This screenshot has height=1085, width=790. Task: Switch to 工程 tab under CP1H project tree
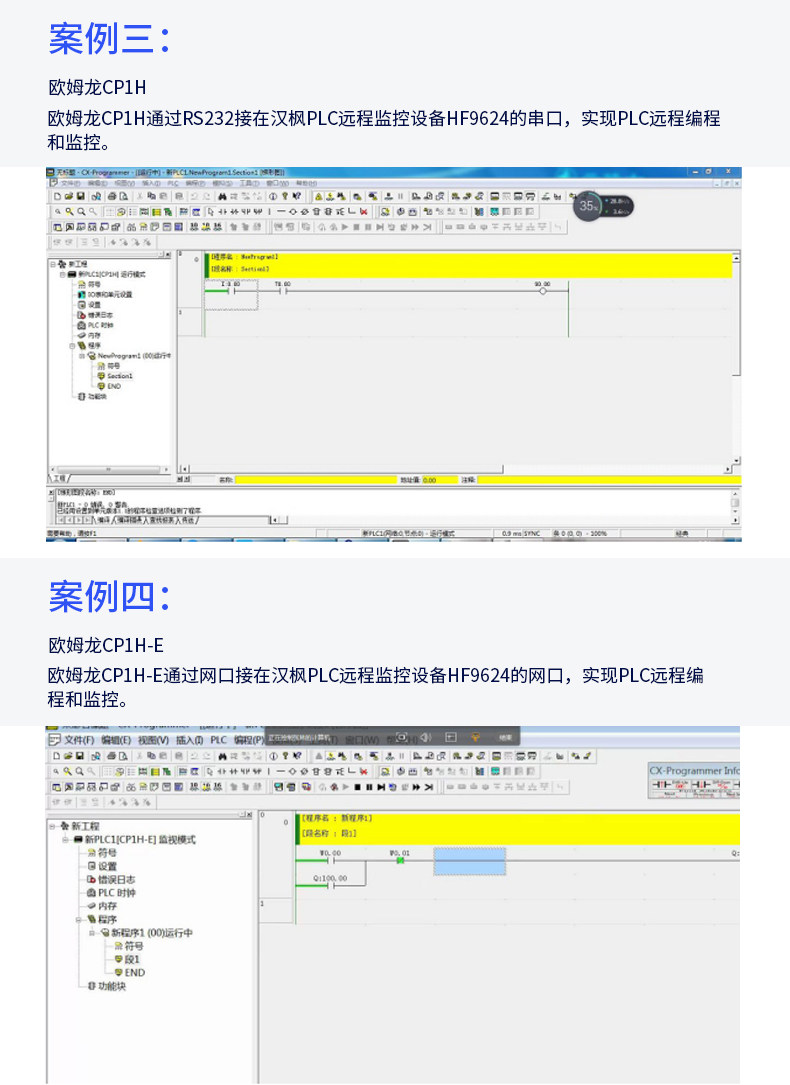pos(60,478)
